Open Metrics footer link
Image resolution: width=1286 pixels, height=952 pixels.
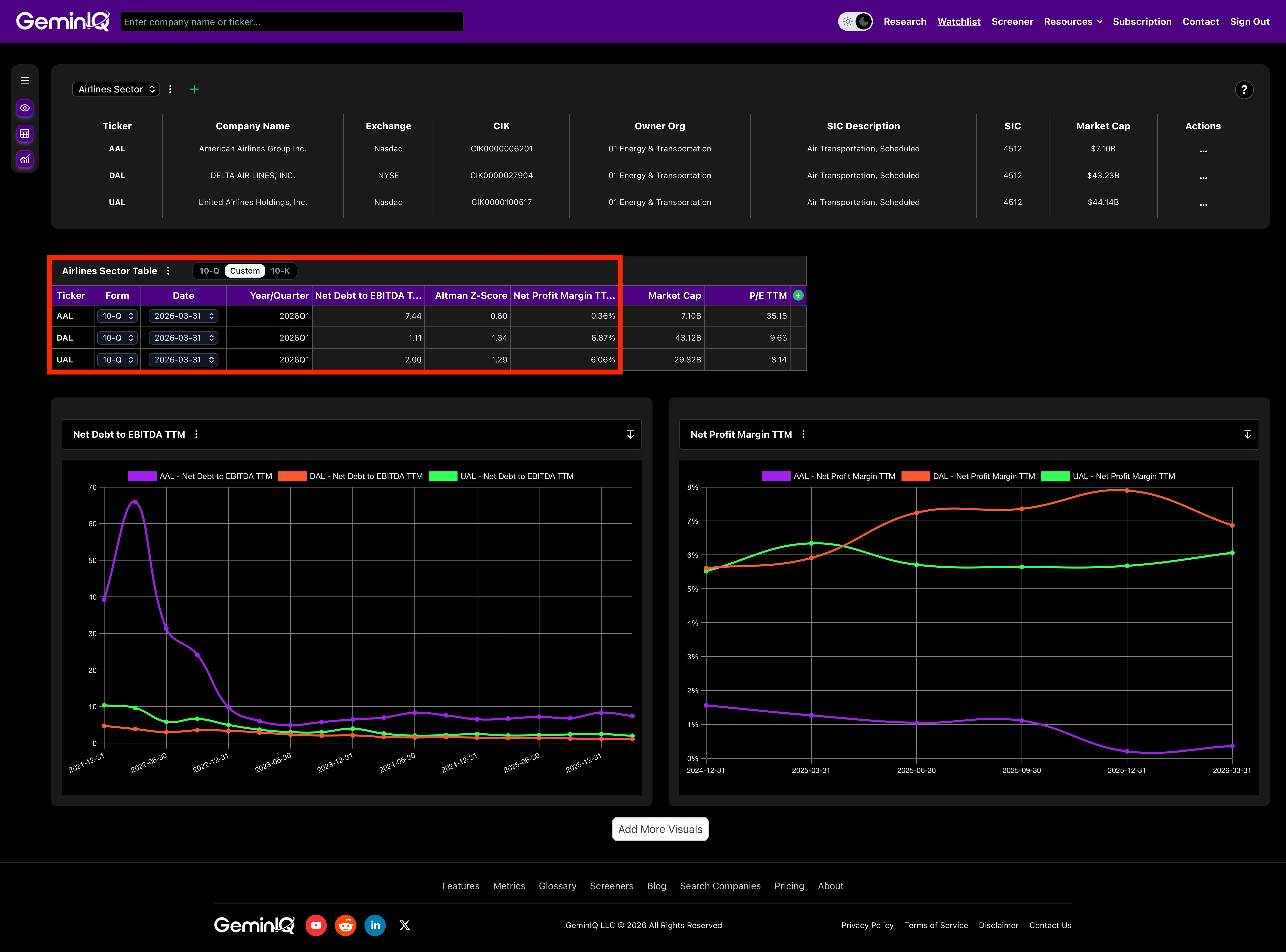click(x=509, y=886)
